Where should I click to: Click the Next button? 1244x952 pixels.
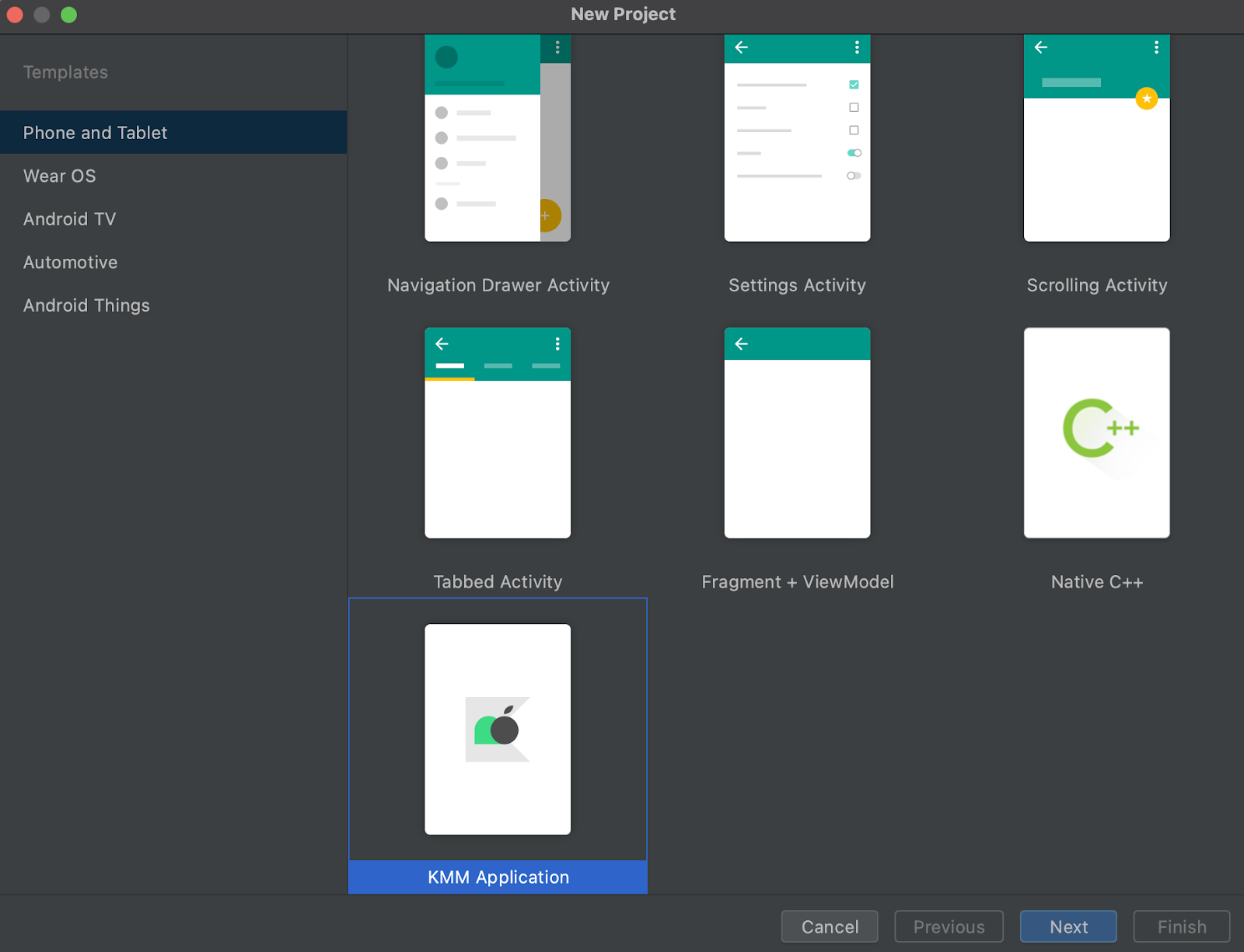pos(1068,926)
